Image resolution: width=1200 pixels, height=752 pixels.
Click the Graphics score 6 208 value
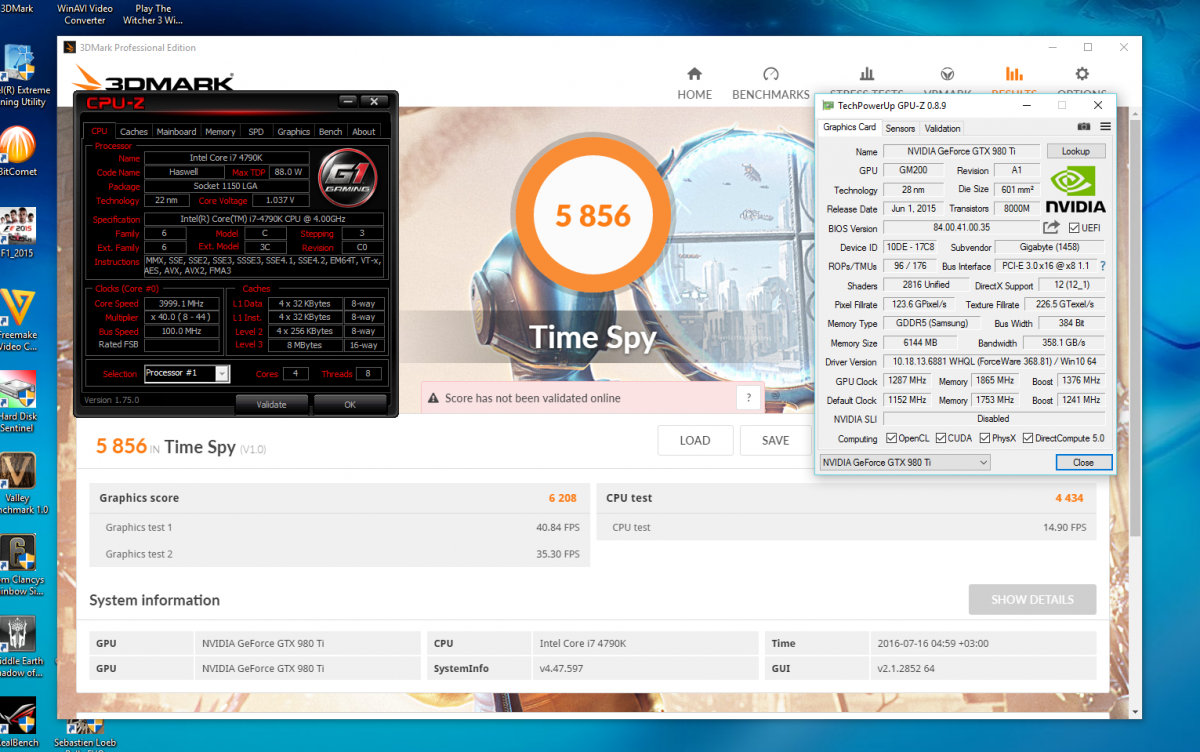point(562,498)
